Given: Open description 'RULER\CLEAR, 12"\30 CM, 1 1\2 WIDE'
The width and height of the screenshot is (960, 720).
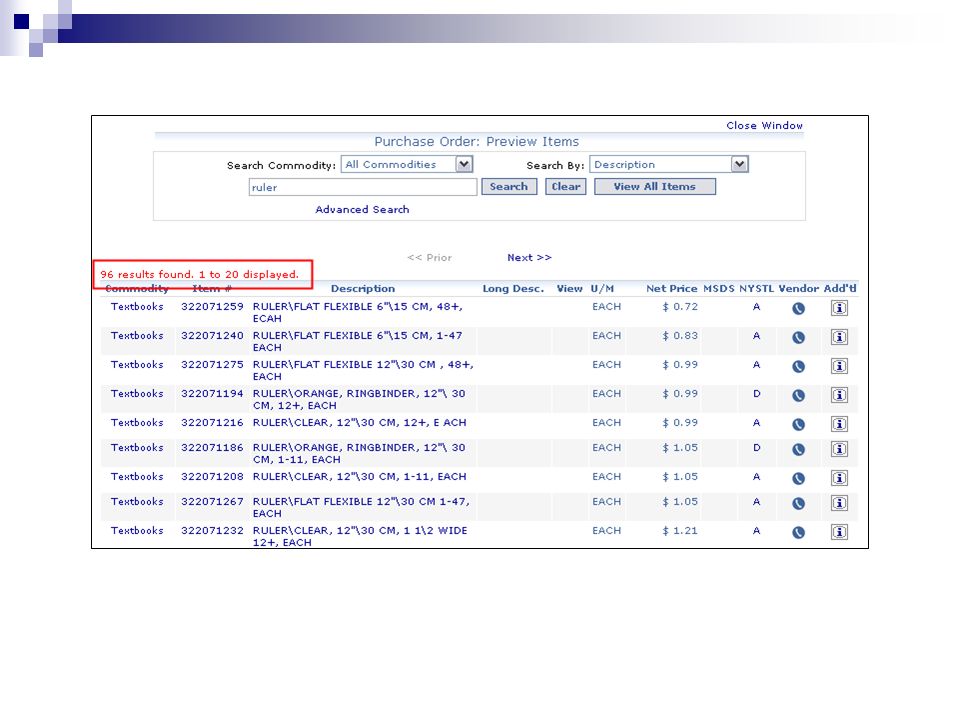Looking at the screenshot, I should coord(360,536).
